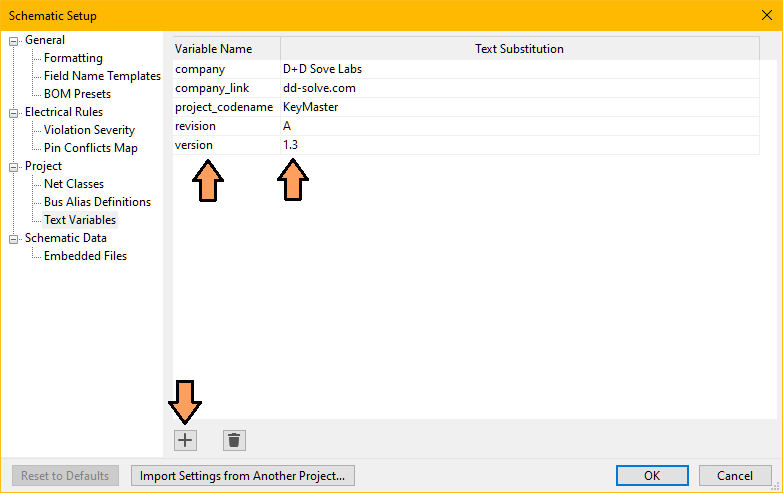Collapse the Schematic Data tree section
783x493 pixels.
click(x=14, y=239)
